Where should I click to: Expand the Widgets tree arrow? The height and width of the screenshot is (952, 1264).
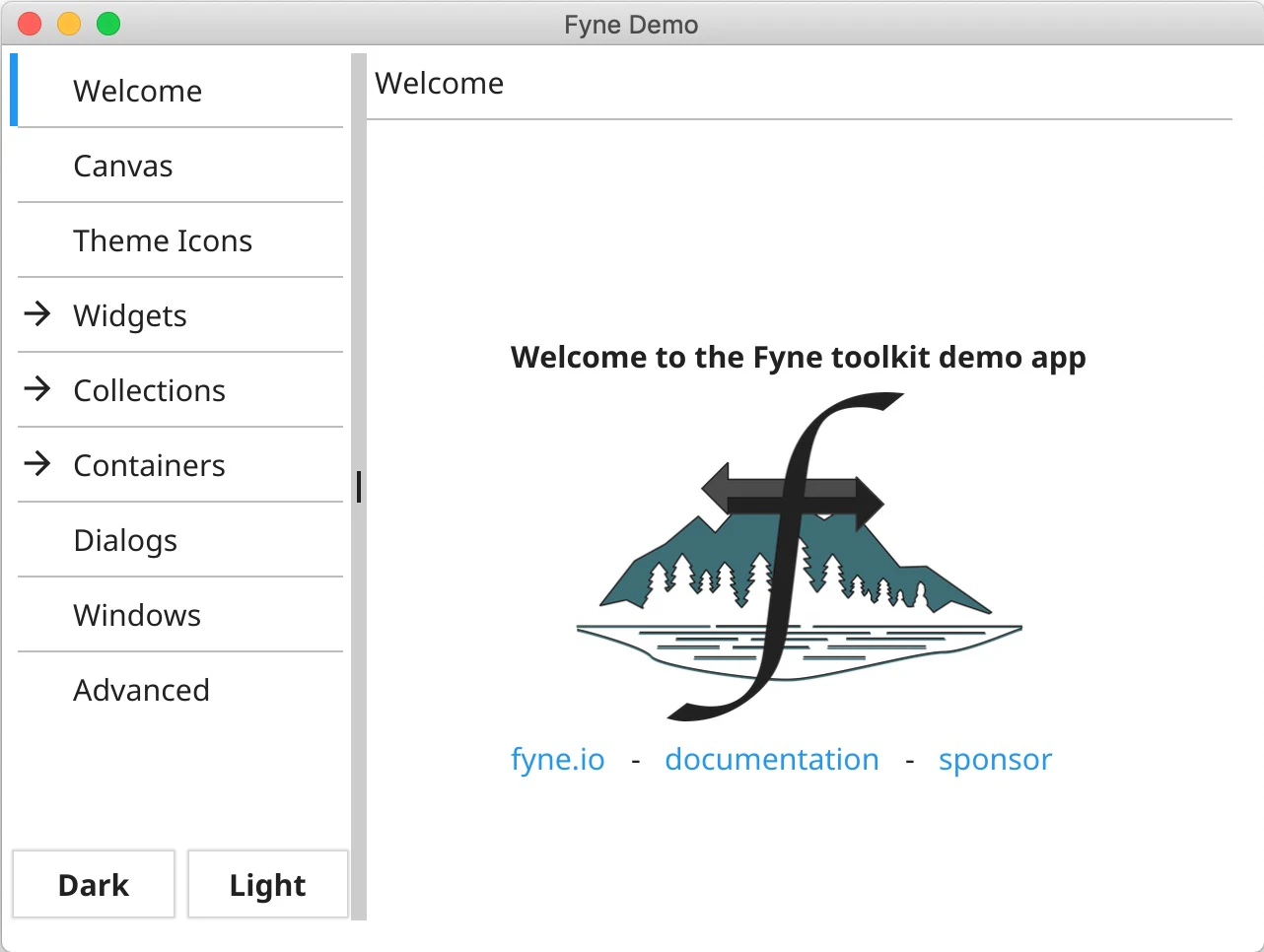coord(37,314)
